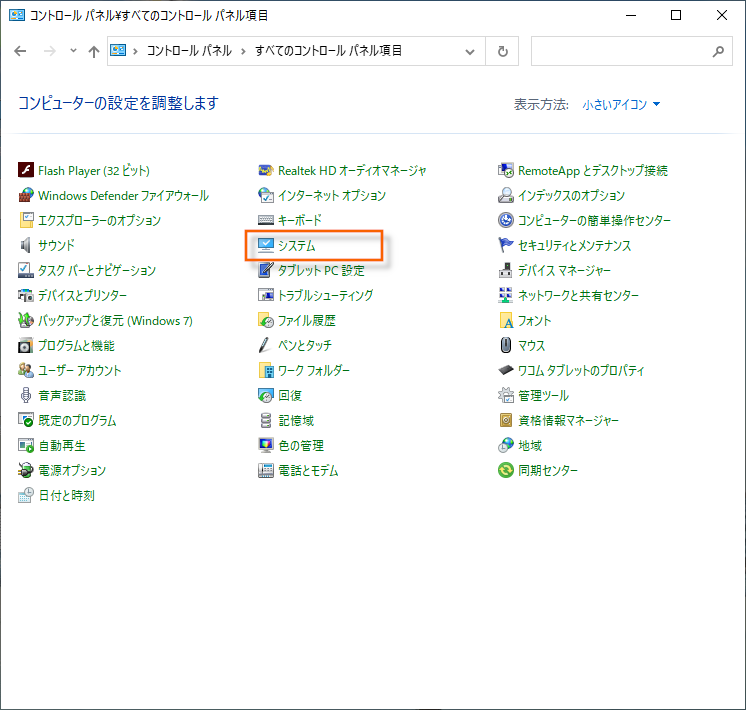Screen dimensions: 746x710
Task: Maximize the control panel window
Action: pos(676,15)
